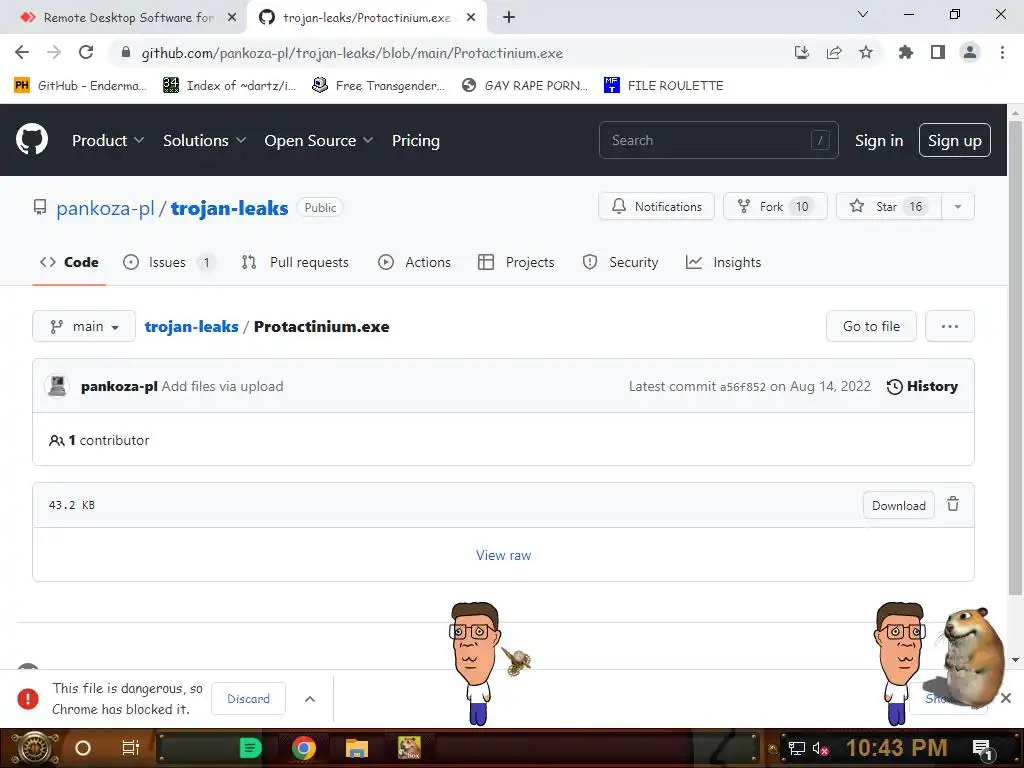Screen dimensions: 1024x768
Task: Click the Notifications button
Action: click(656, 206)
